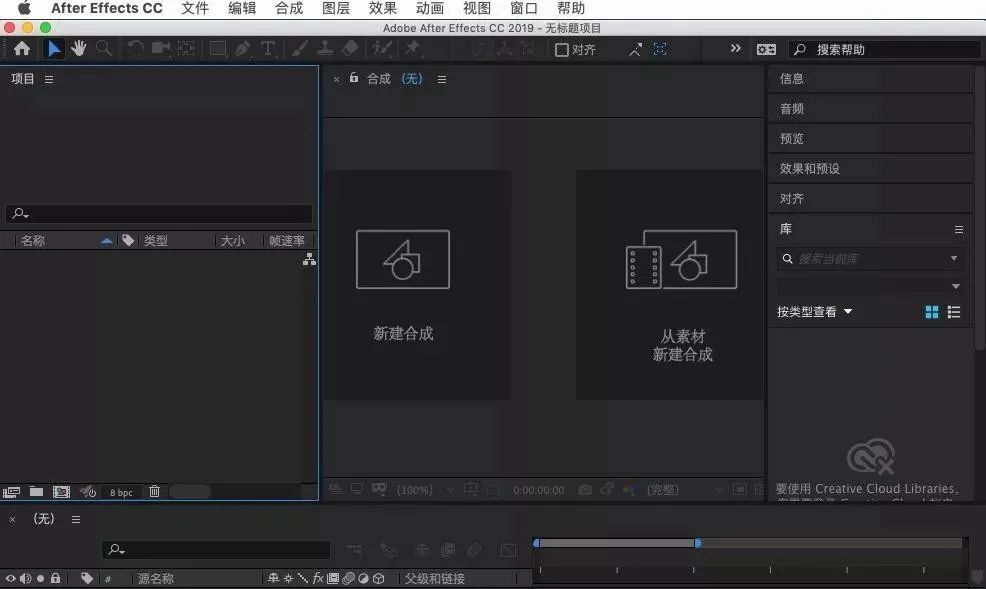Click the 从素材新建合成 tile

click(669, 285)
